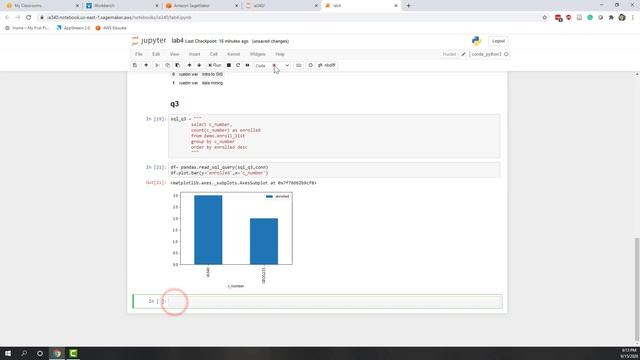Screen dimensions: 640x360
Task: Open the browser extensions puzzle icon
Action: tap(611, 18)
